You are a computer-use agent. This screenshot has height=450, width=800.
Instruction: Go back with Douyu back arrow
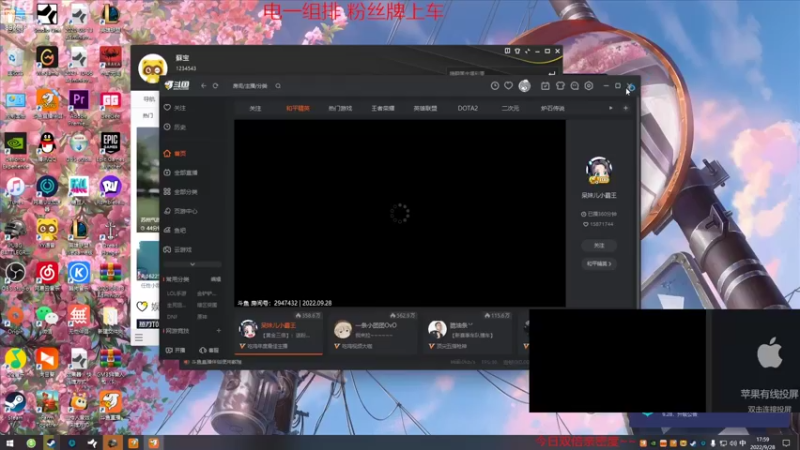204,86
